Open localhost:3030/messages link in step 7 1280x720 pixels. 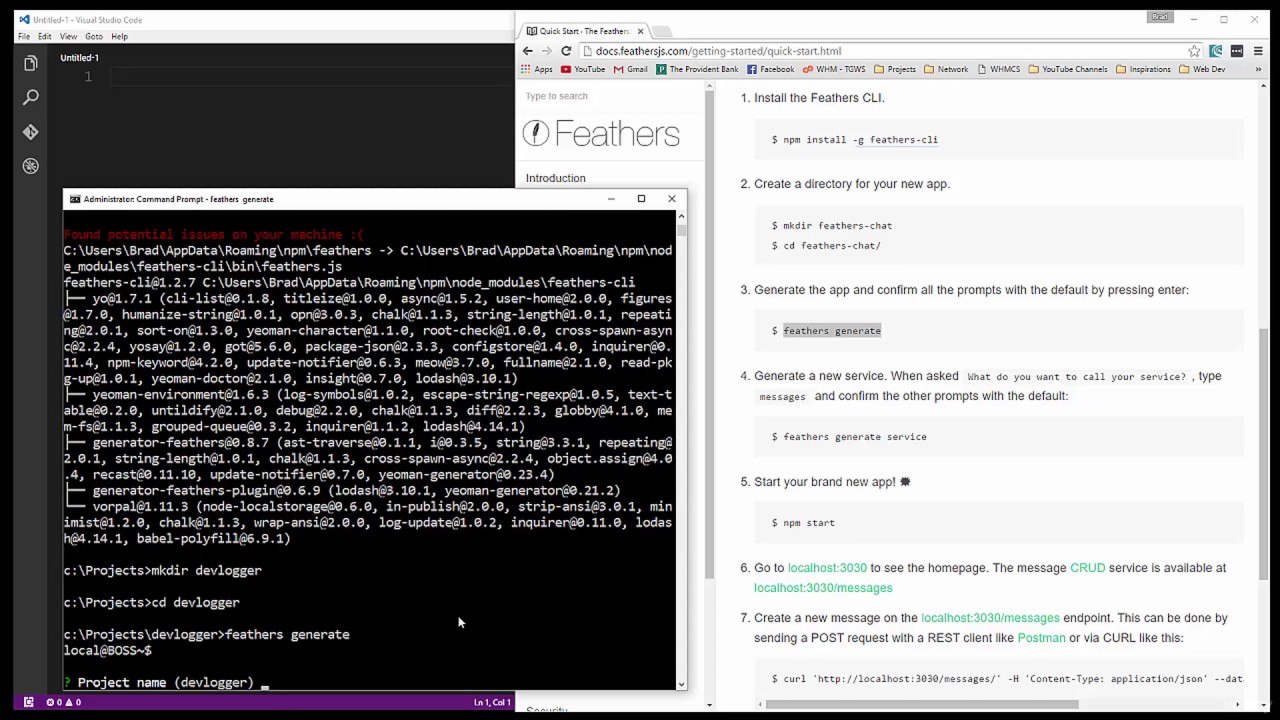coord(990,618)
